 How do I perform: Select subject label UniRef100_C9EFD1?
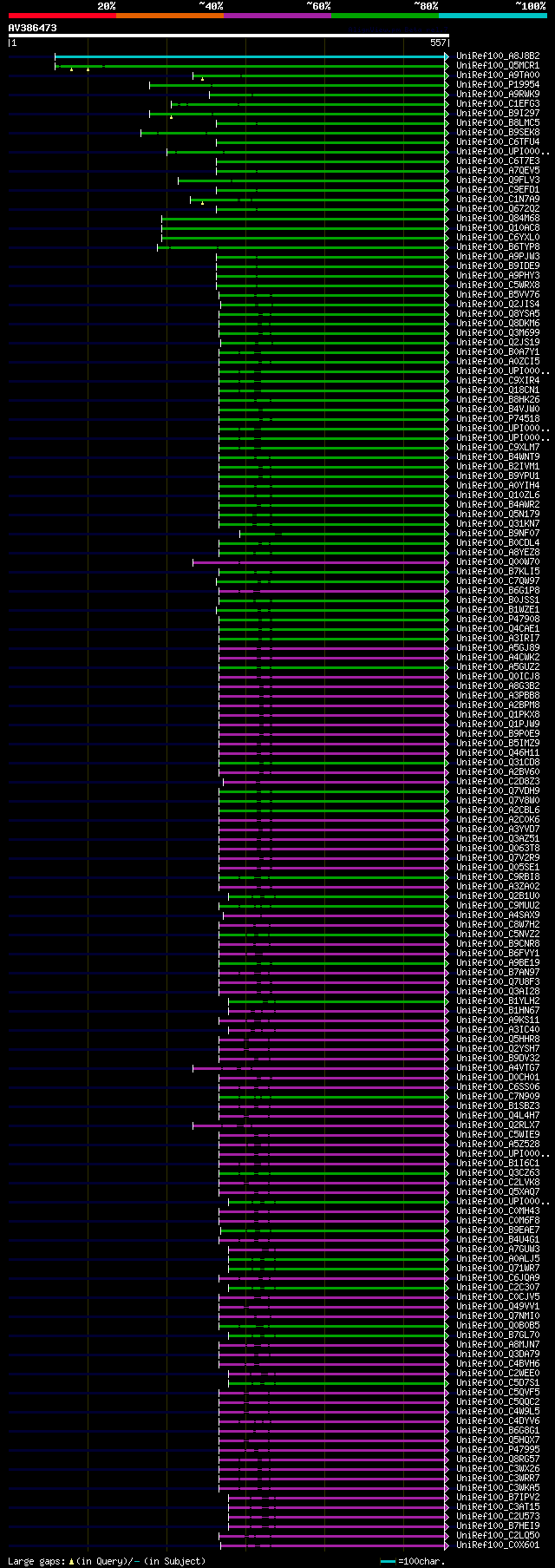498,190
